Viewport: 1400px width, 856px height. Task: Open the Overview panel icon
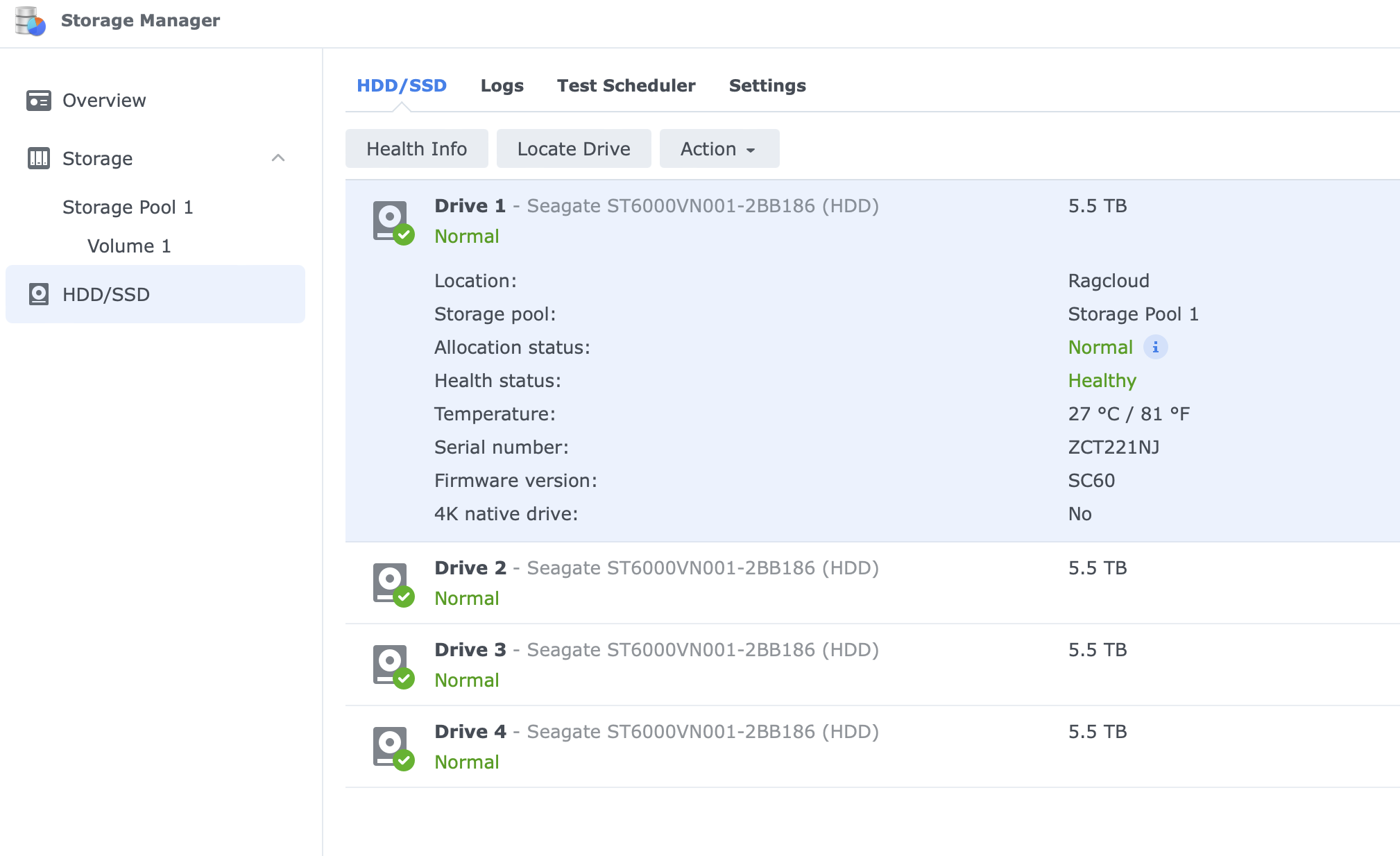click(40, 100)
